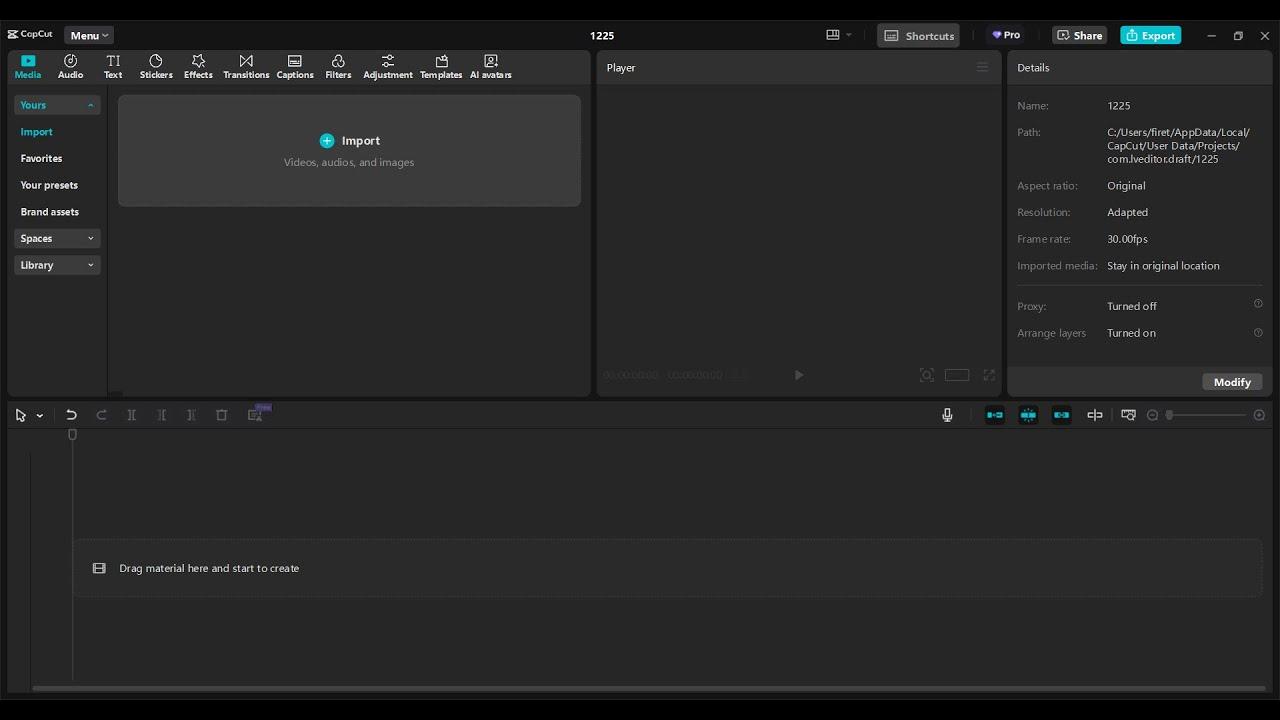Select Favorites in the sidebar
This screenshot has width=1280, height=720.
[41, 158]
